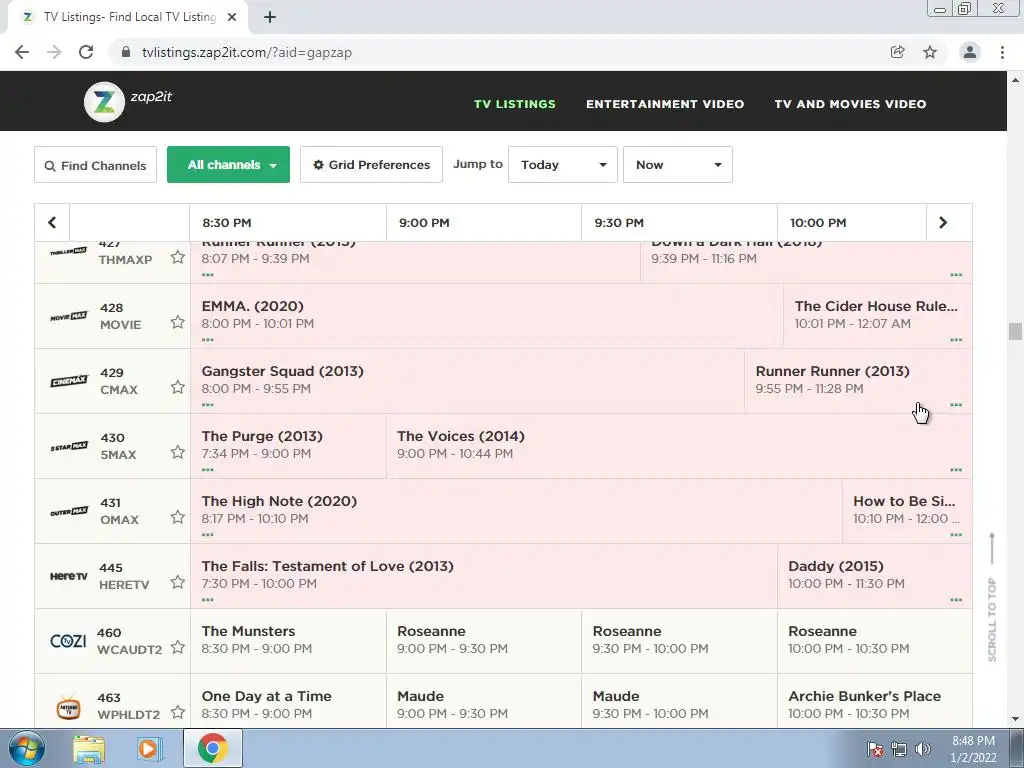Click the Action Center flag tray icon
This screenshot has height=768, width=1024.
(875, 749)
